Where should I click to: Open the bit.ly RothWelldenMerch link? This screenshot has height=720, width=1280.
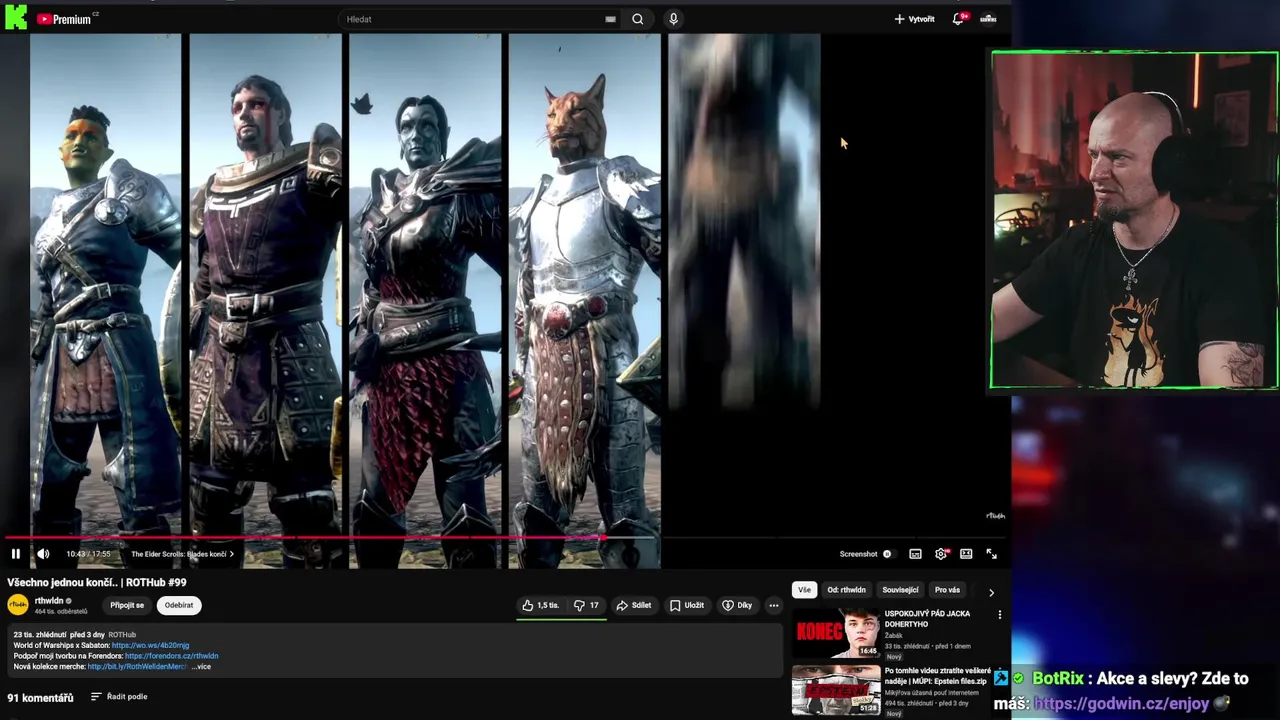click(137, 667)
